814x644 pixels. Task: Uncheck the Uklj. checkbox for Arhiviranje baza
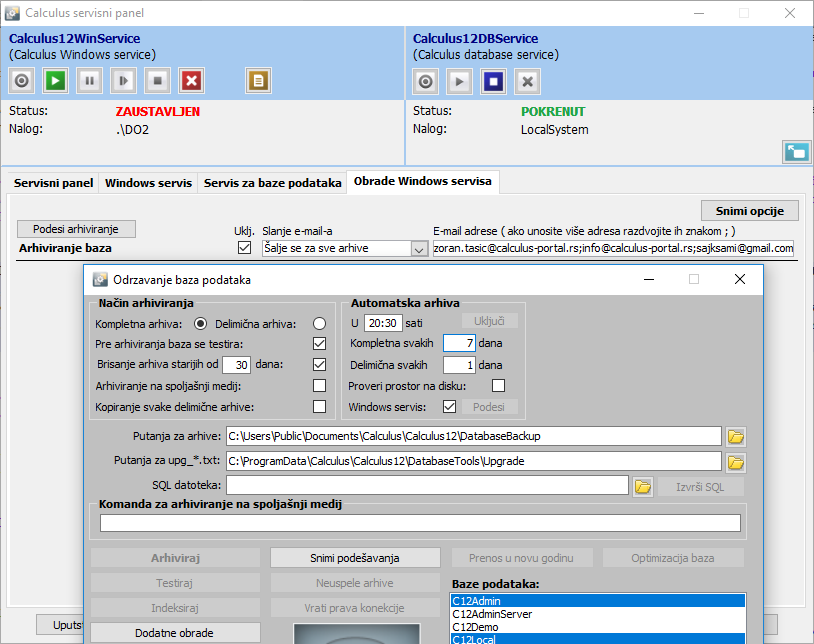pos(243,248)
